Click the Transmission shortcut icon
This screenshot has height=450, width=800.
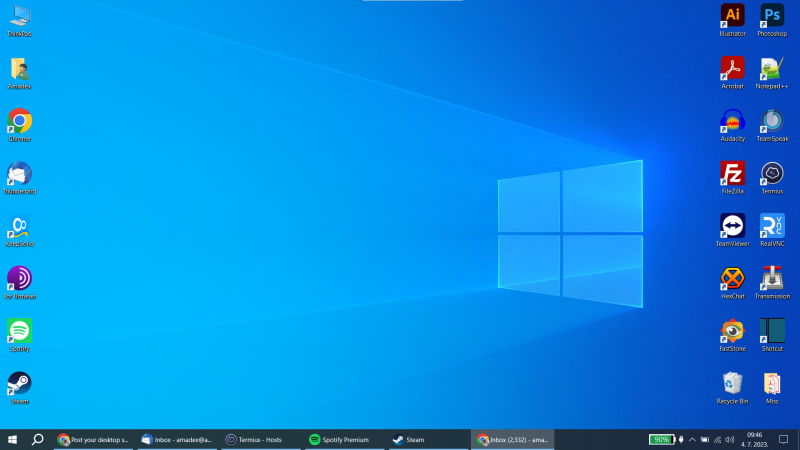tap(772, 278)
